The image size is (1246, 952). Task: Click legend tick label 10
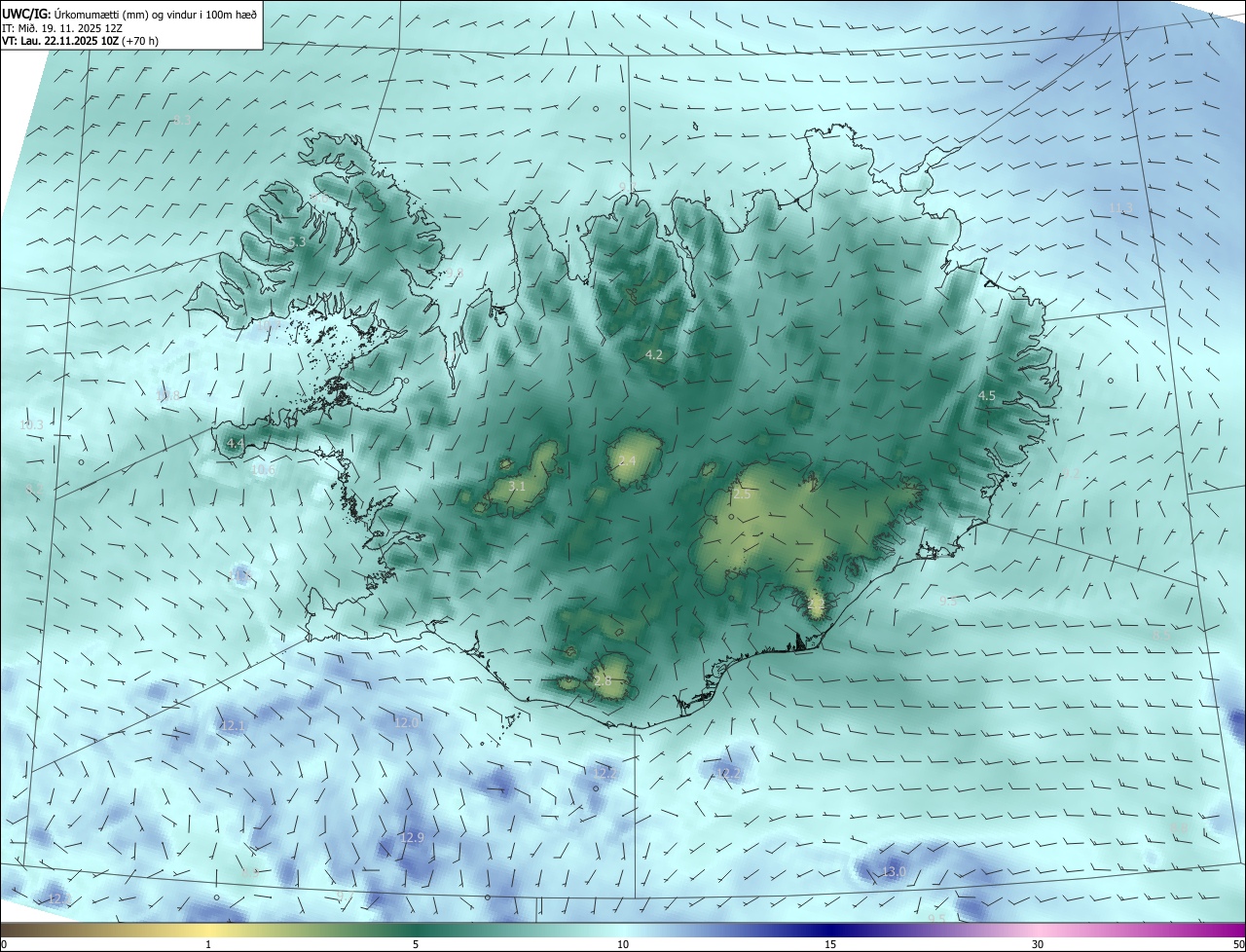[623, 944]
